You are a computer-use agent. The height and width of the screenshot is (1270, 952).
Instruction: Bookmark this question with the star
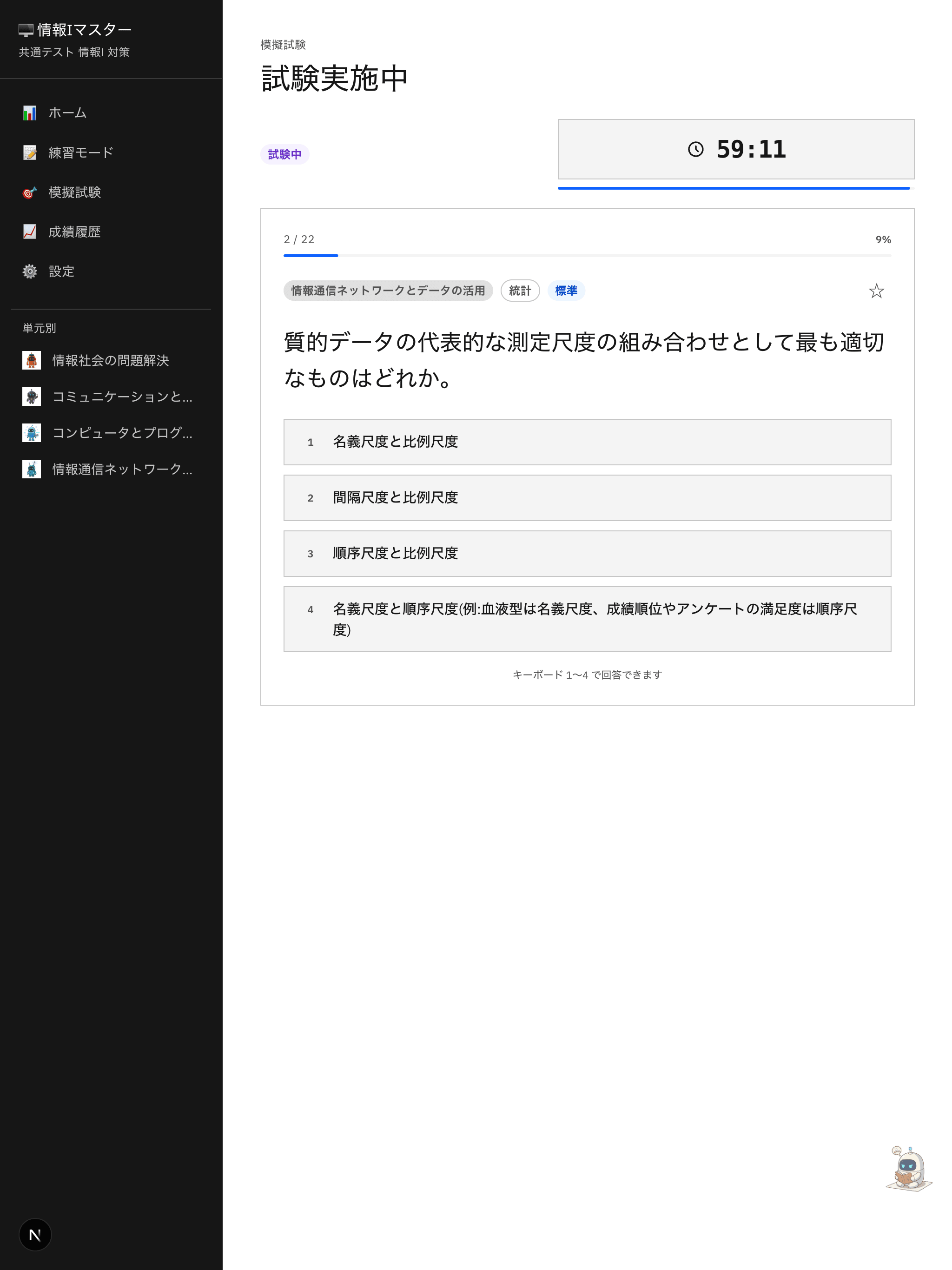(x=877, y=291)
